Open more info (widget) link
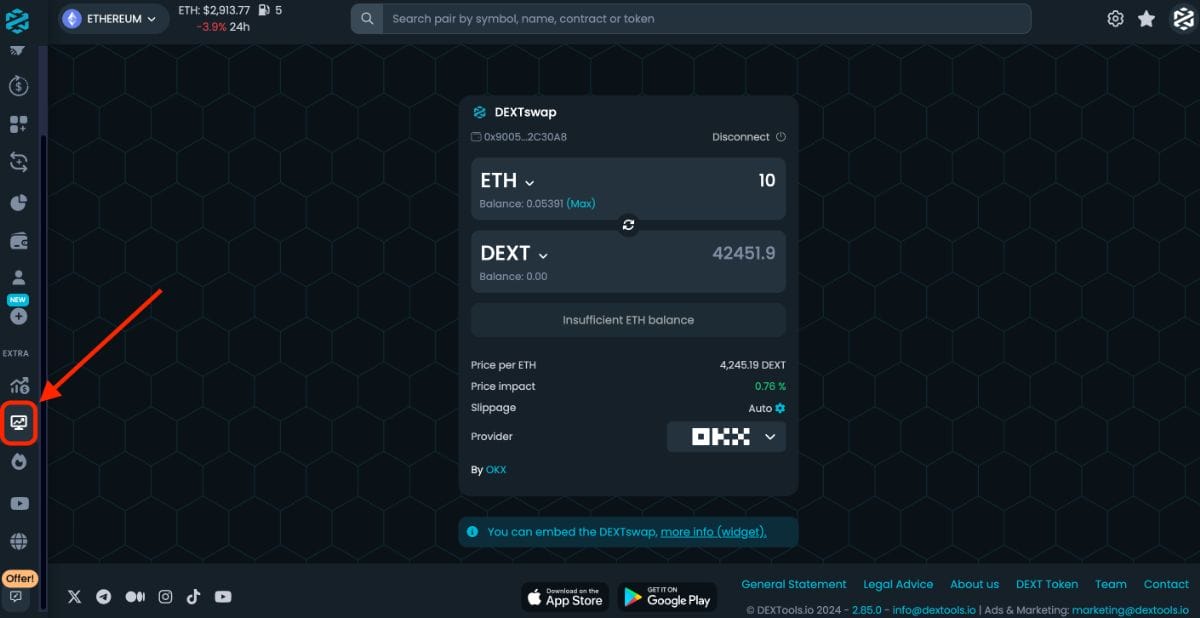This screenshot has height=618, width=1200. pos(714,532)
